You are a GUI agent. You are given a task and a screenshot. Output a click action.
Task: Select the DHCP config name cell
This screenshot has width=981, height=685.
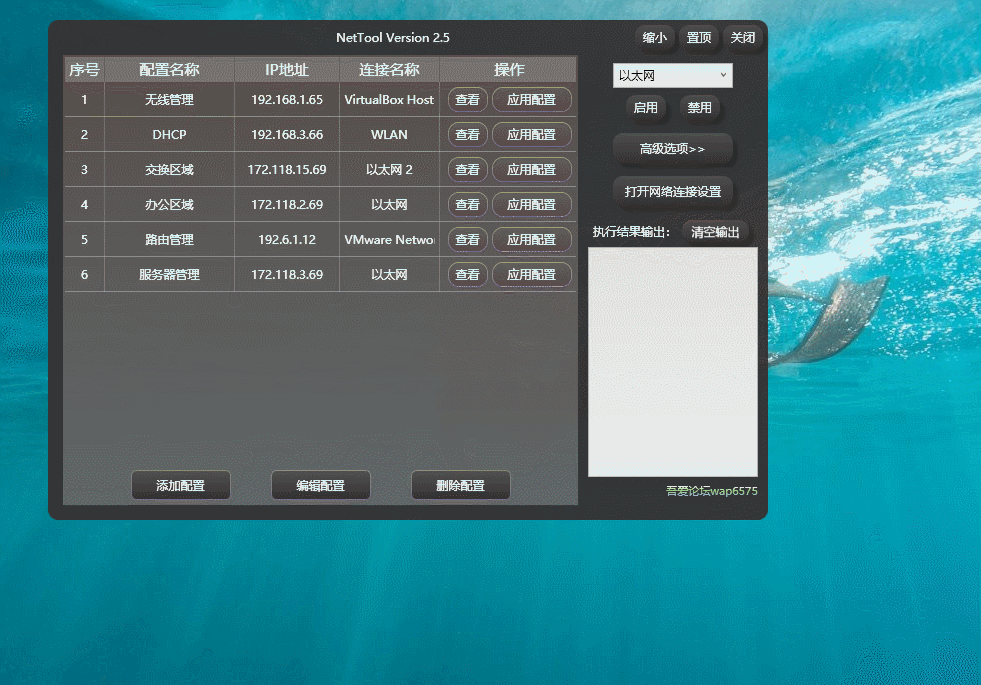tap(169, 134)
